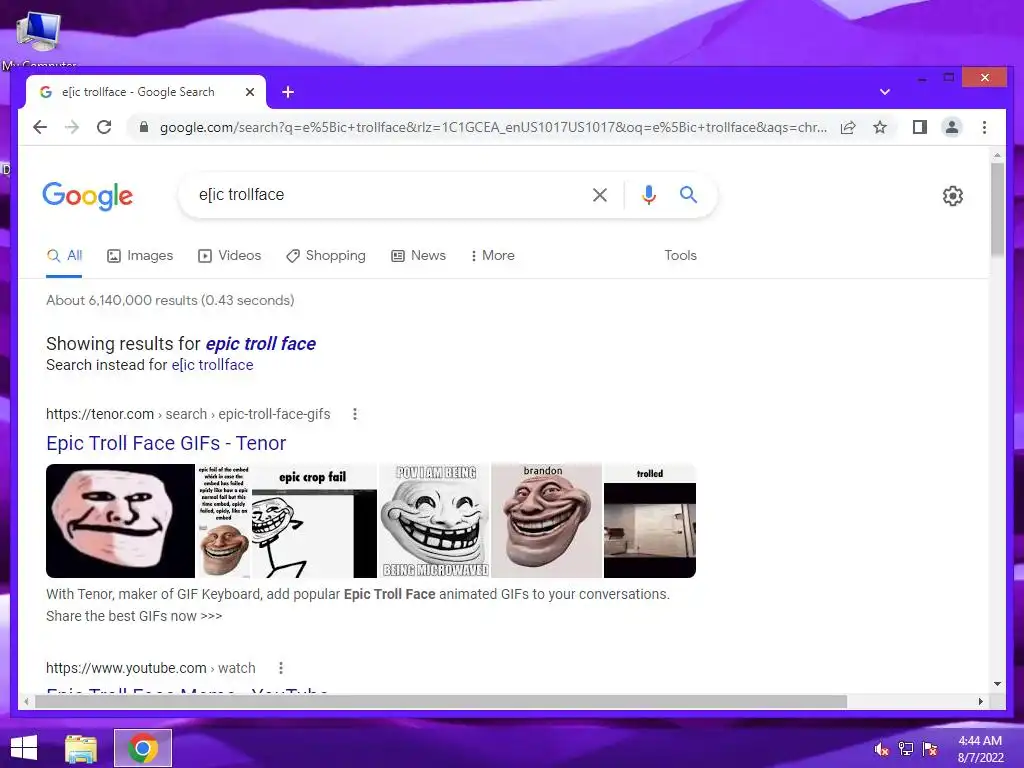The image size is (1024, 768).
Task: Share this page from address bar
Action: 848,127
